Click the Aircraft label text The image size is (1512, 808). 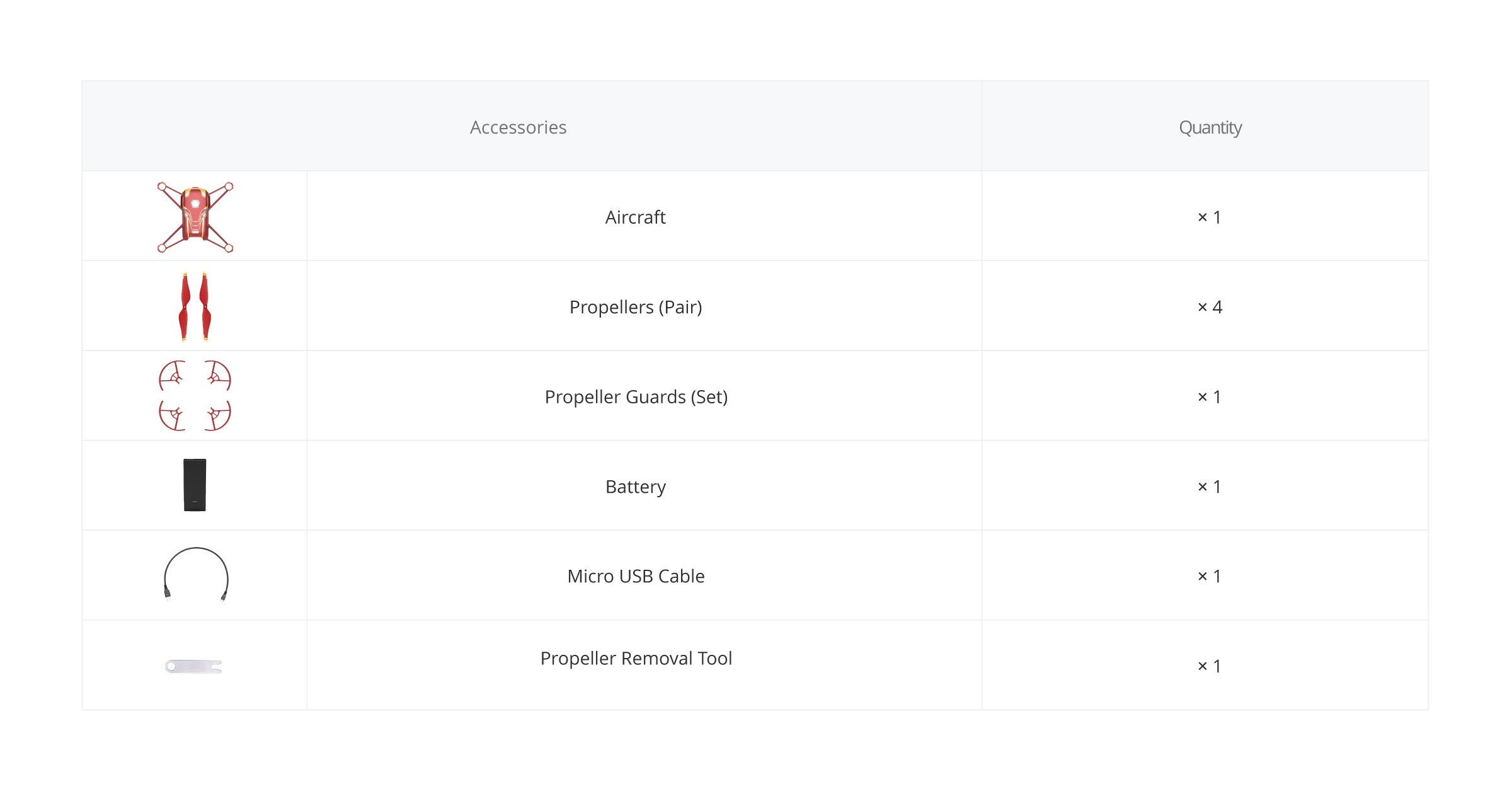point(635,217)
